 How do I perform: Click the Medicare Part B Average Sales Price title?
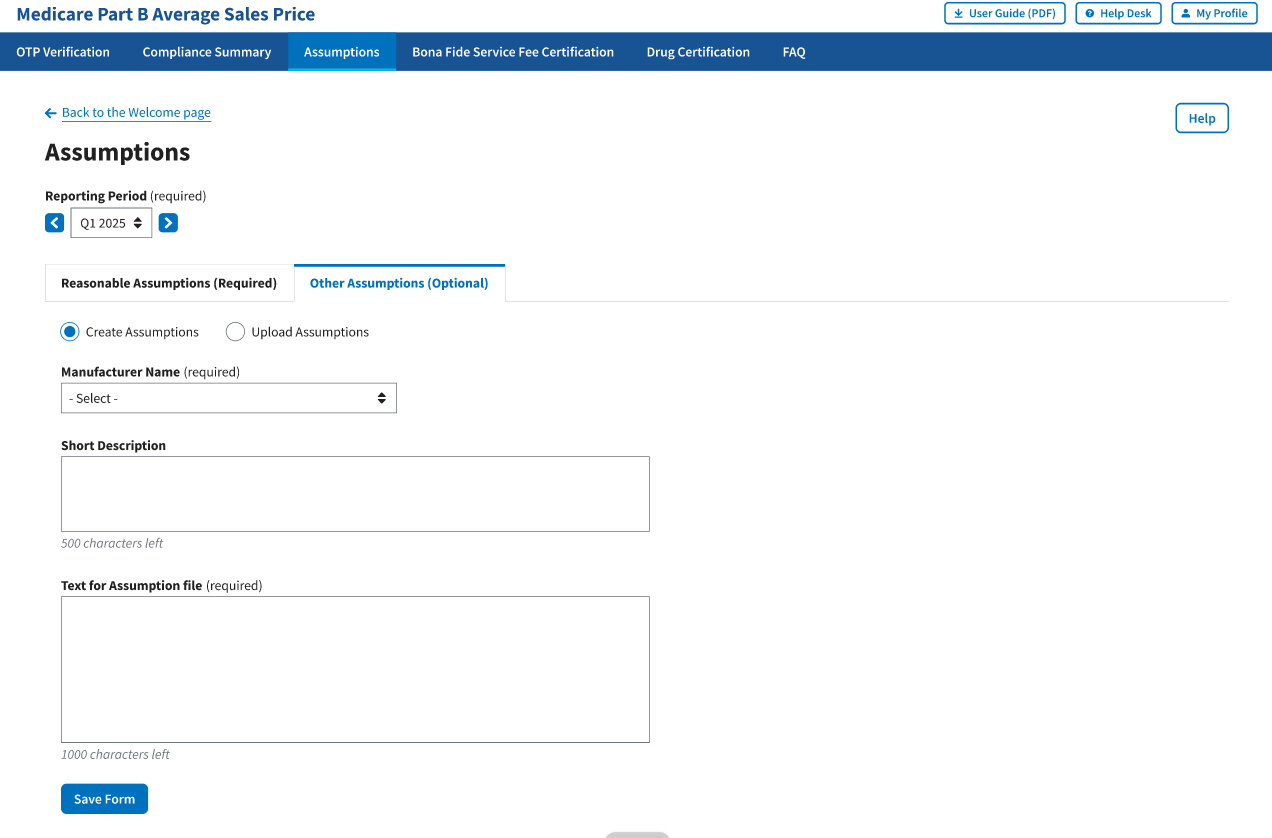point(166,14)
